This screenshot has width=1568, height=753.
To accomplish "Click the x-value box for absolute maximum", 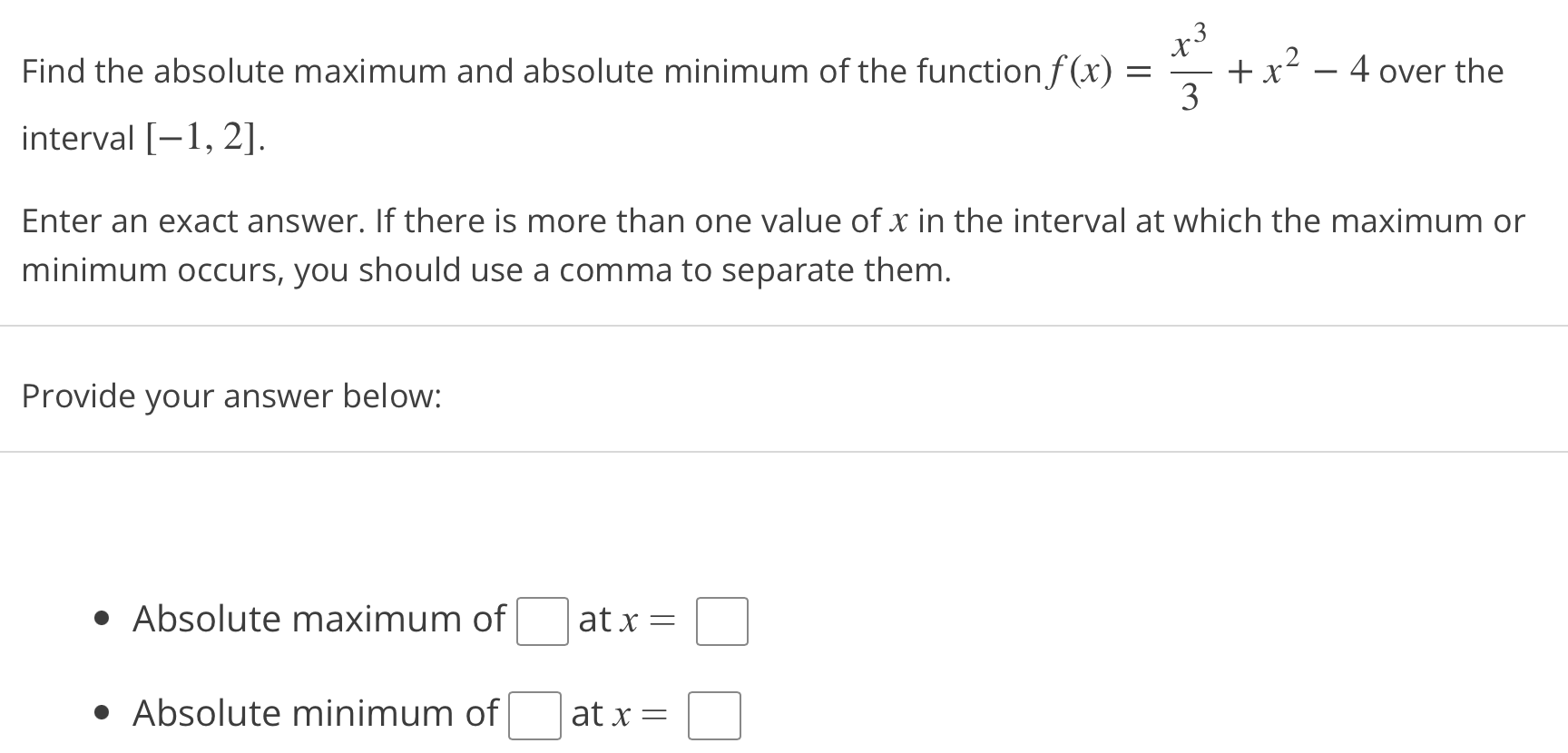I will 721,622.
